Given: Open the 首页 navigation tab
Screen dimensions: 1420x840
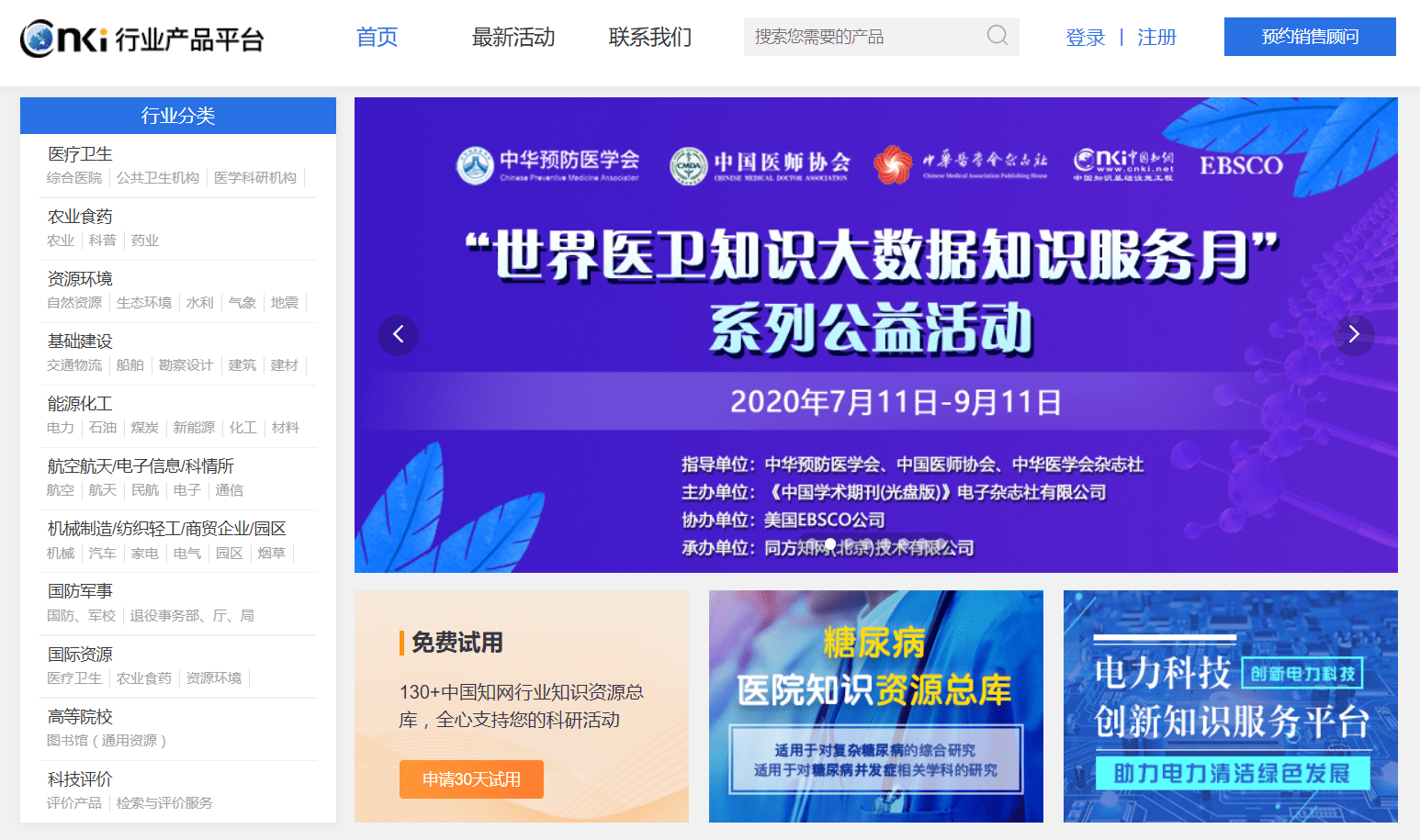Looking at the screenshot, I should [x=377, y=37].
